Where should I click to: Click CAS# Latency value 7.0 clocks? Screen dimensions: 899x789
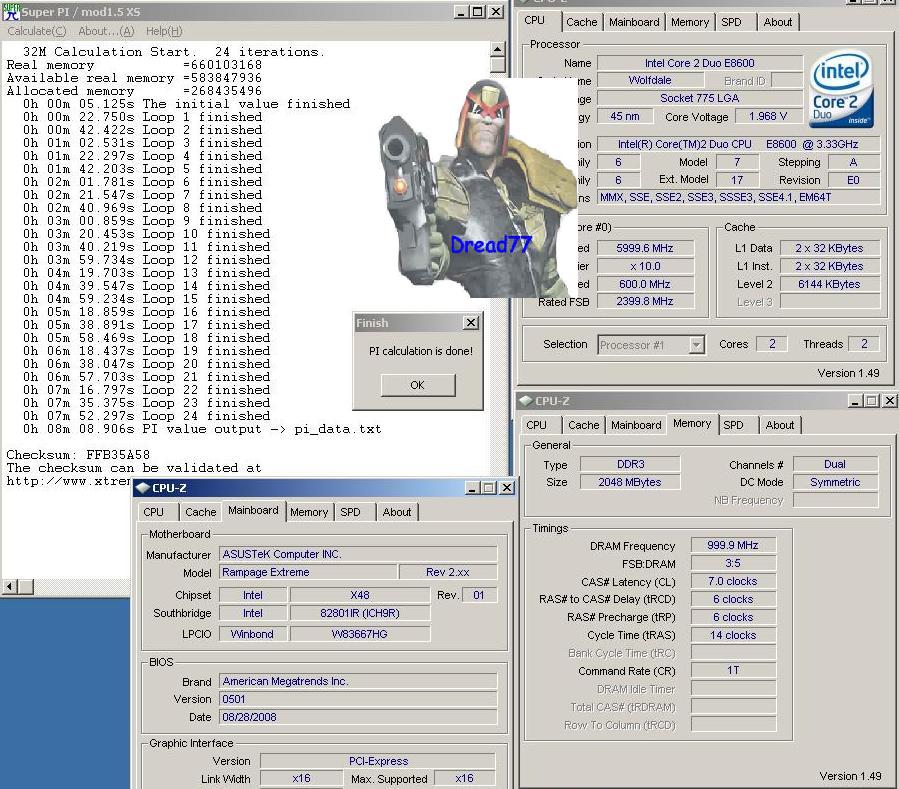point(733,581)
